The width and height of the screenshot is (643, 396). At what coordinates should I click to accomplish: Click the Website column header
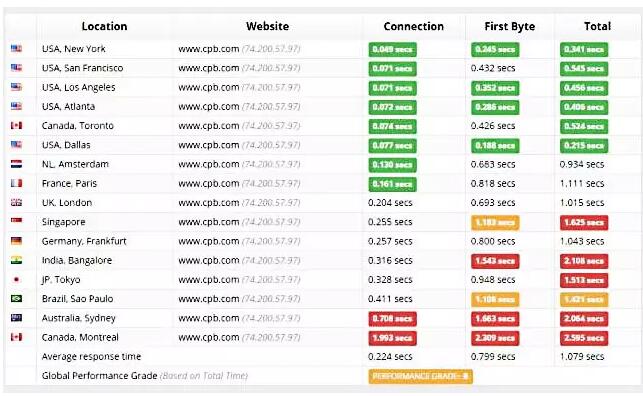click(267, 26)
